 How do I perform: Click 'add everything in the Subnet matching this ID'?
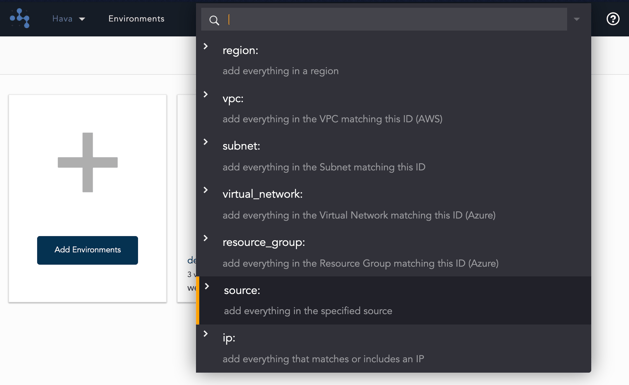[x=324, y=167]
